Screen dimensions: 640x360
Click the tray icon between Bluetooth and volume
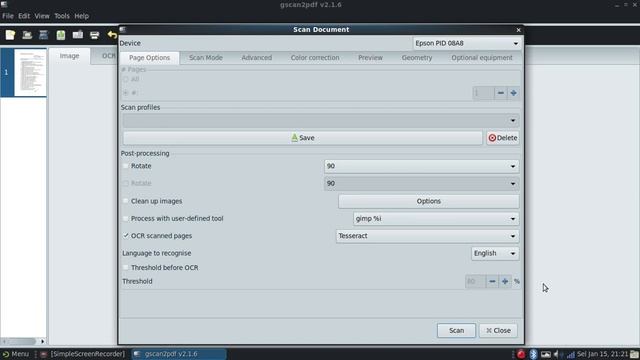[546, 354]
